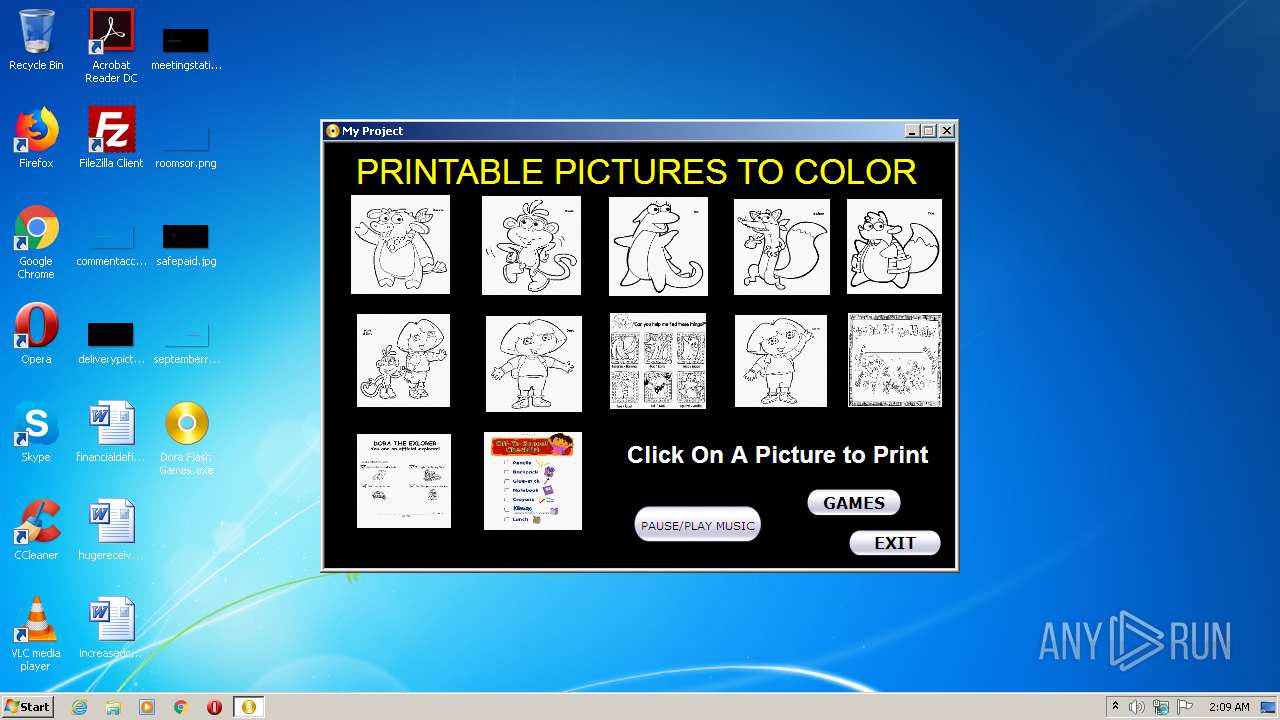
Task: Click the EXIT button
Action: pyautogui.click(x=895, y=543)
